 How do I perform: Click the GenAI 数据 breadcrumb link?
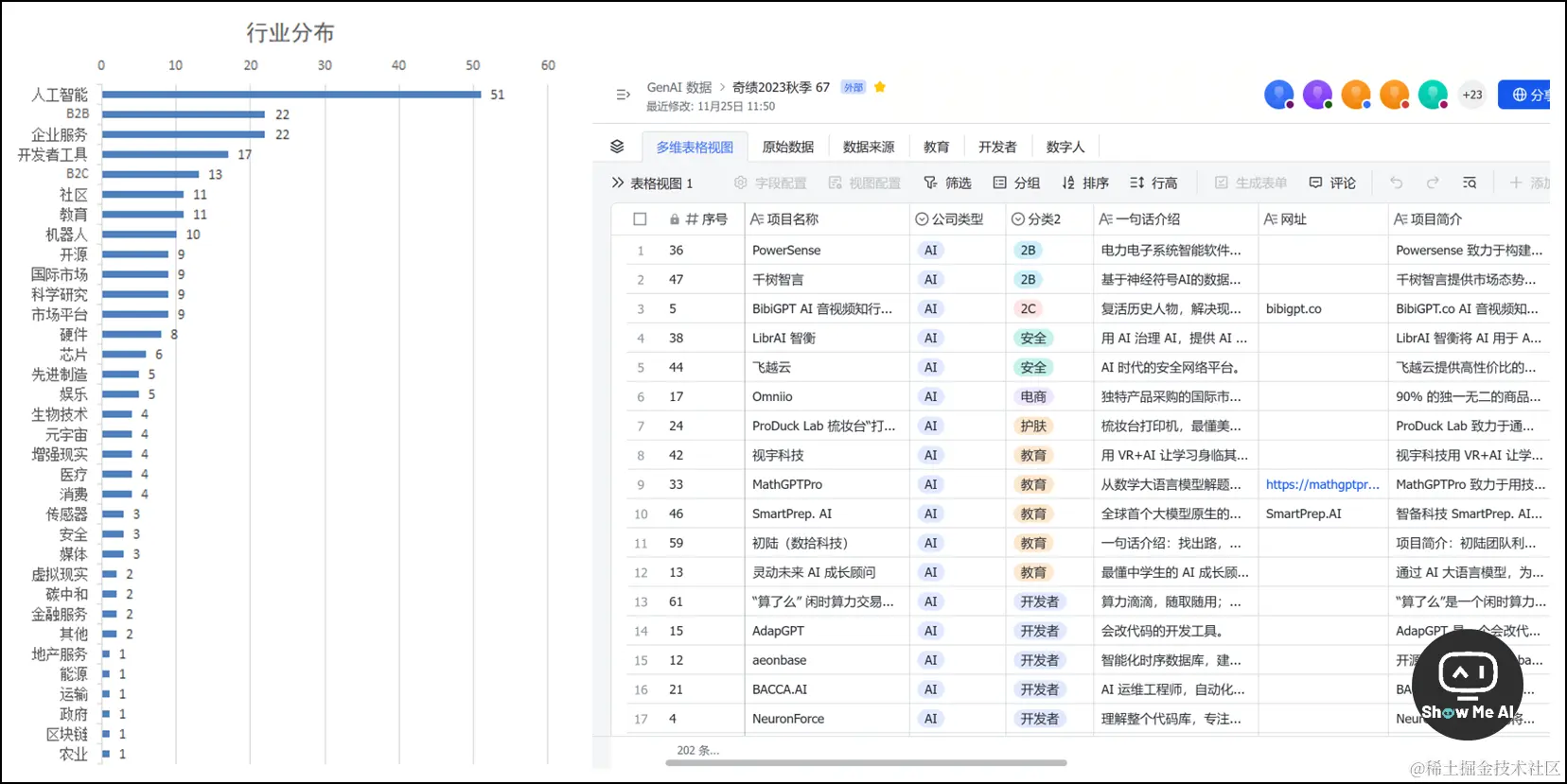679,87
